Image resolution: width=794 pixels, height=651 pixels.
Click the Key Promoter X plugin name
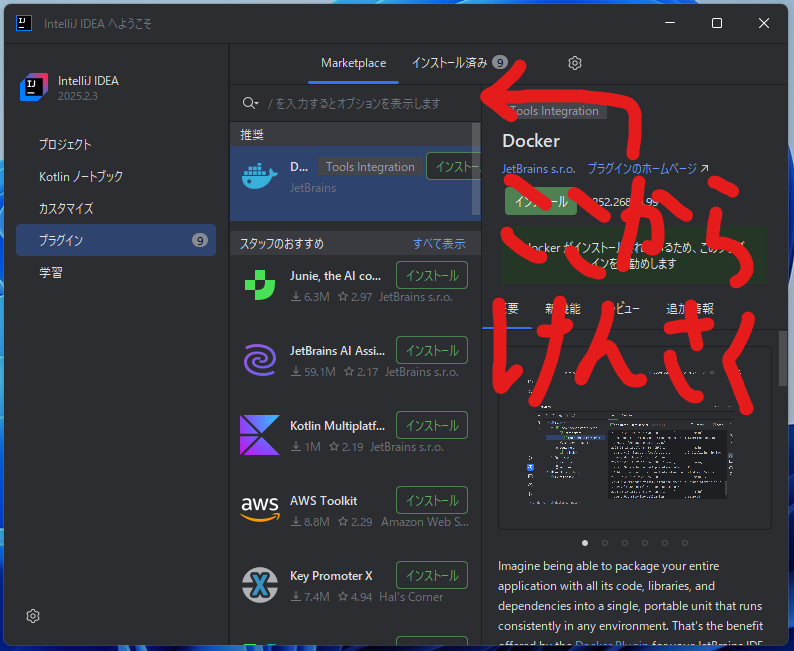(331, 576)
